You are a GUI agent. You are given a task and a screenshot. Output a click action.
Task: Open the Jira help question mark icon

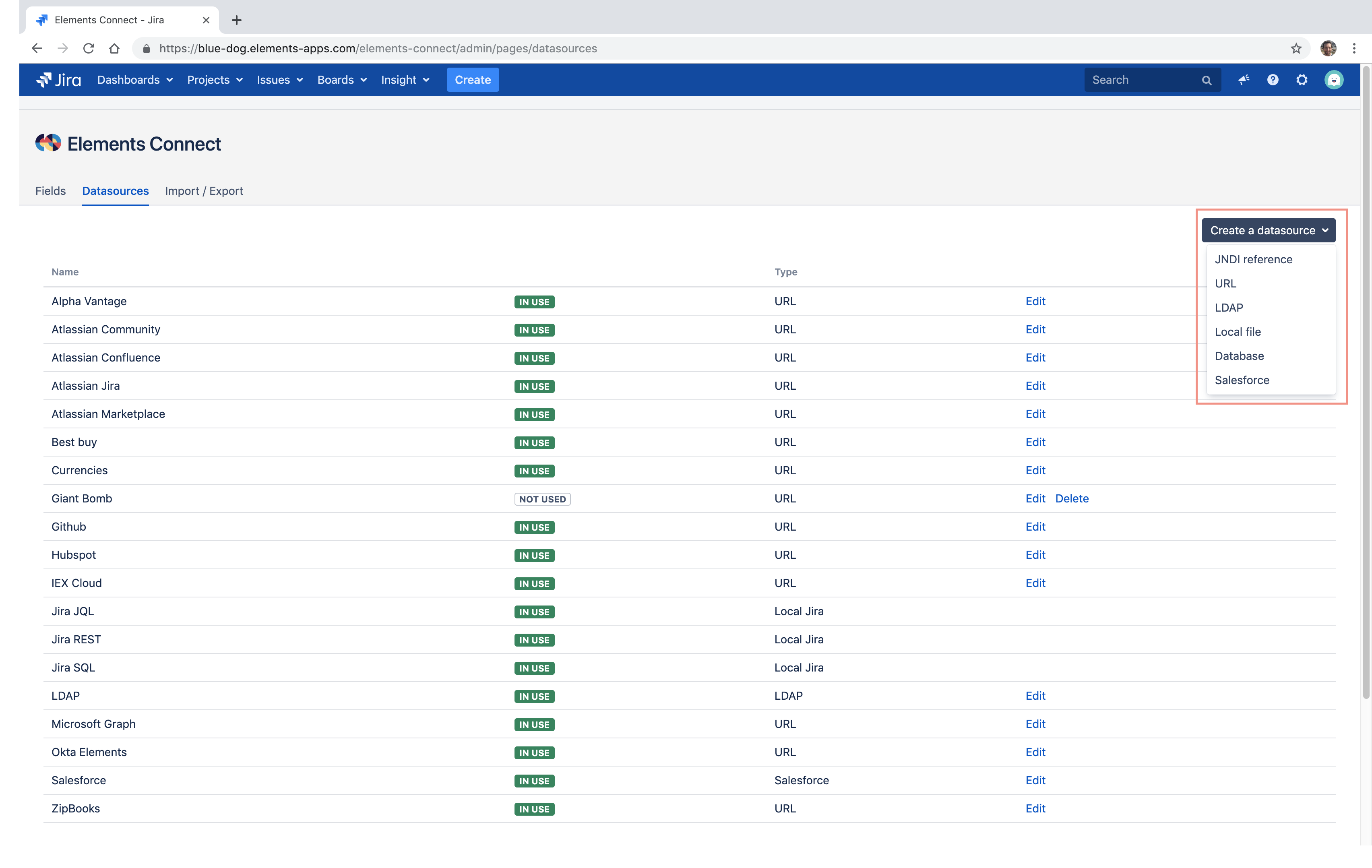click(1272, 80)
